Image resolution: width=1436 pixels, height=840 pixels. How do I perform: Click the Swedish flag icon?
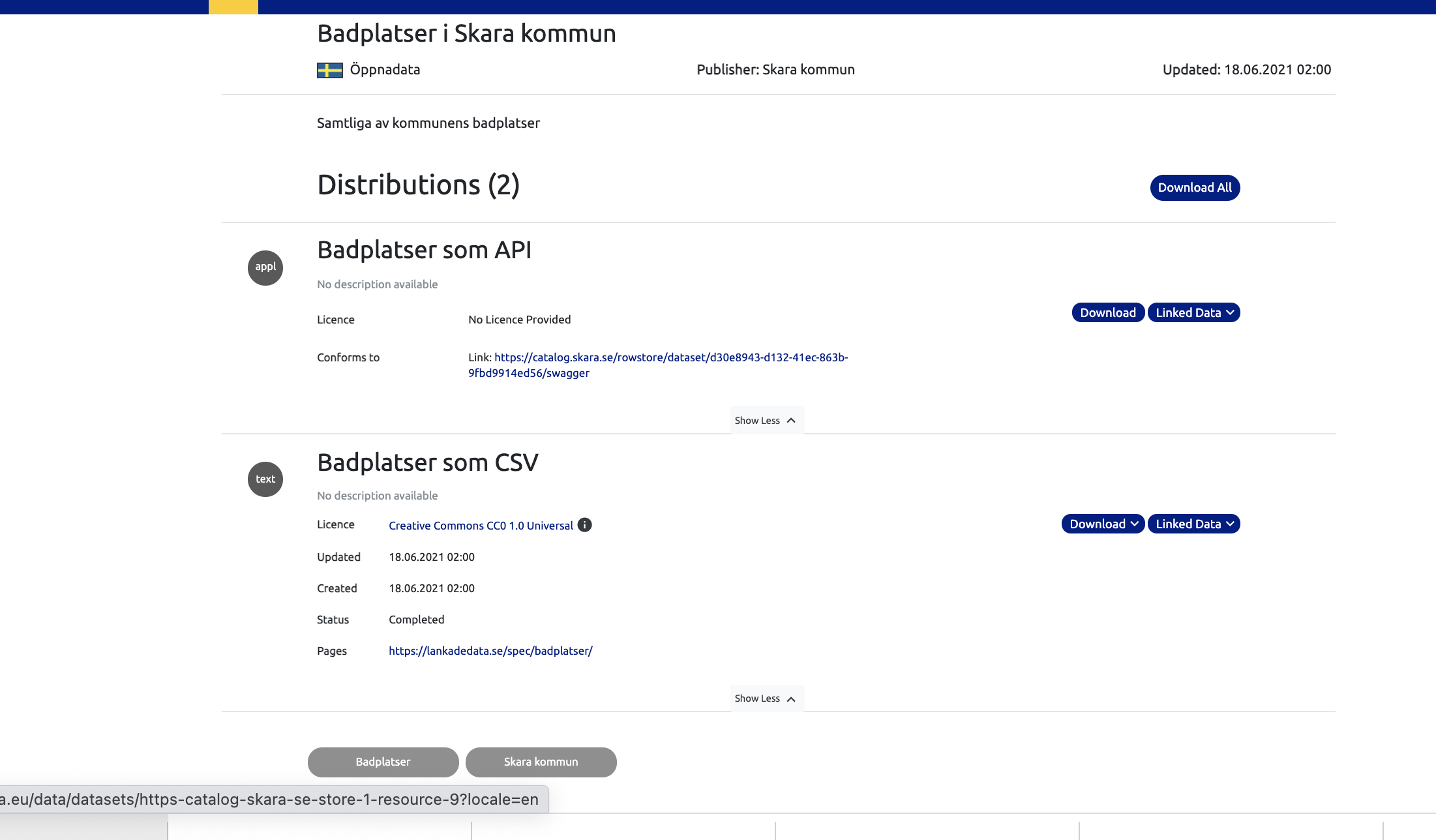pyautogui.click(x=329, y=70)
